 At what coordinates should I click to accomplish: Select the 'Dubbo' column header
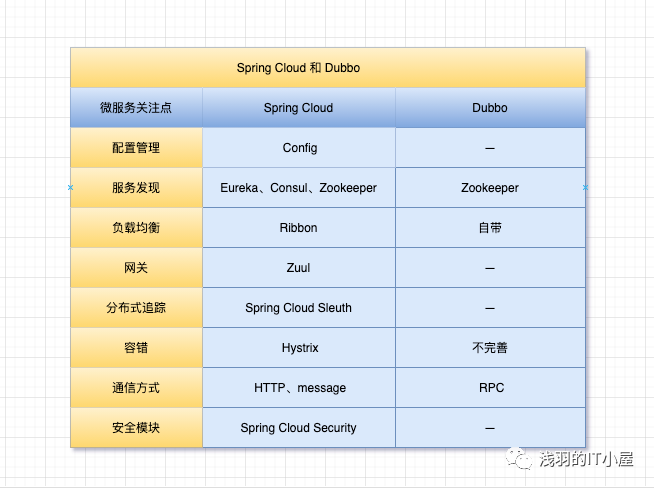(x=490, y=108)
